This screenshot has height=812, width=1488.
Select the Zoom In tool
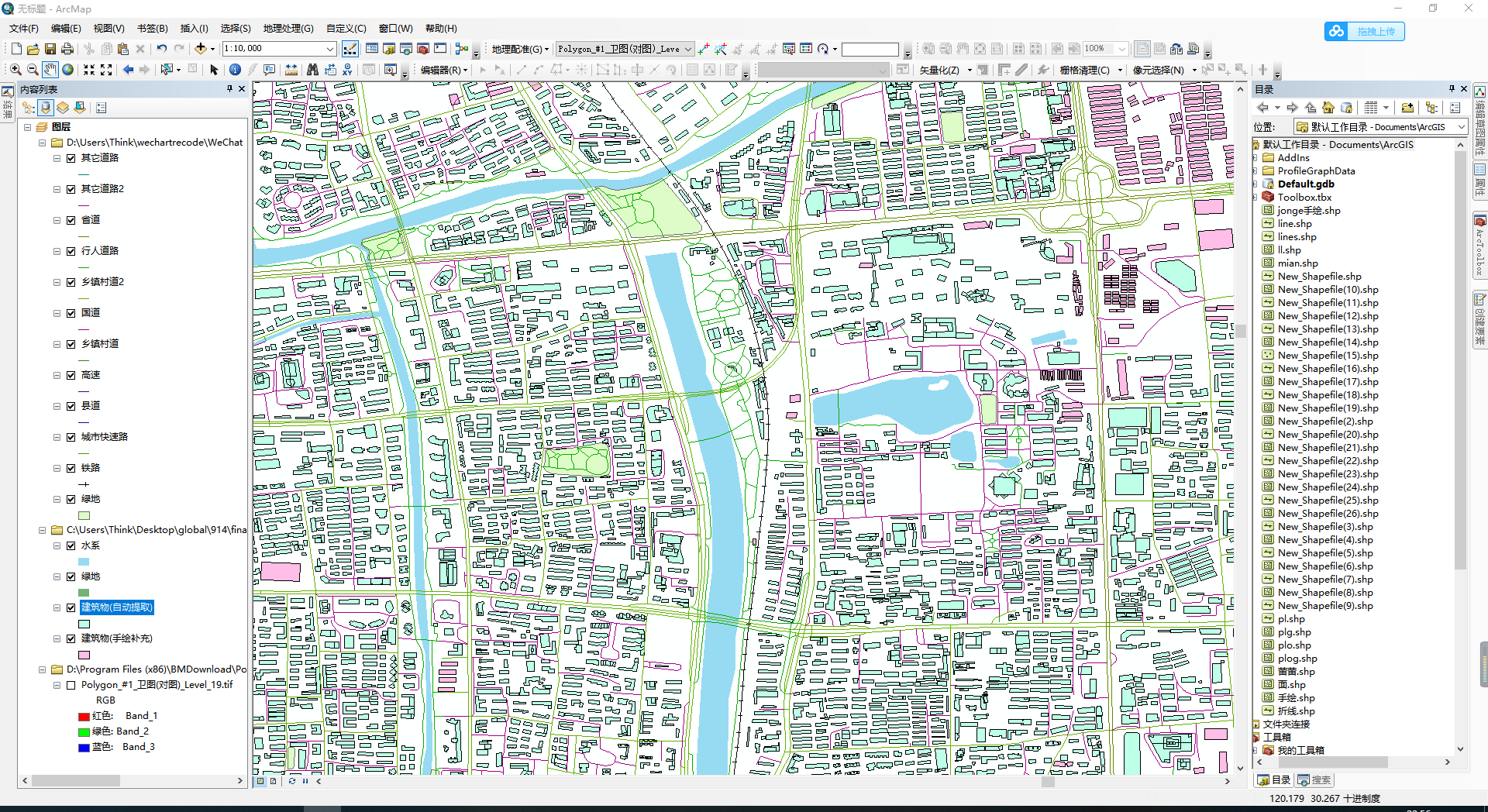[x=15, y=70]
